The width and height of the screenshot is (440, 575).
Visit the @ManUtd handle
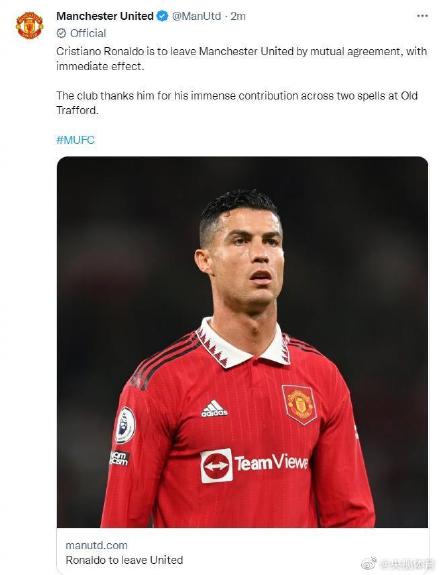point(197,16)
